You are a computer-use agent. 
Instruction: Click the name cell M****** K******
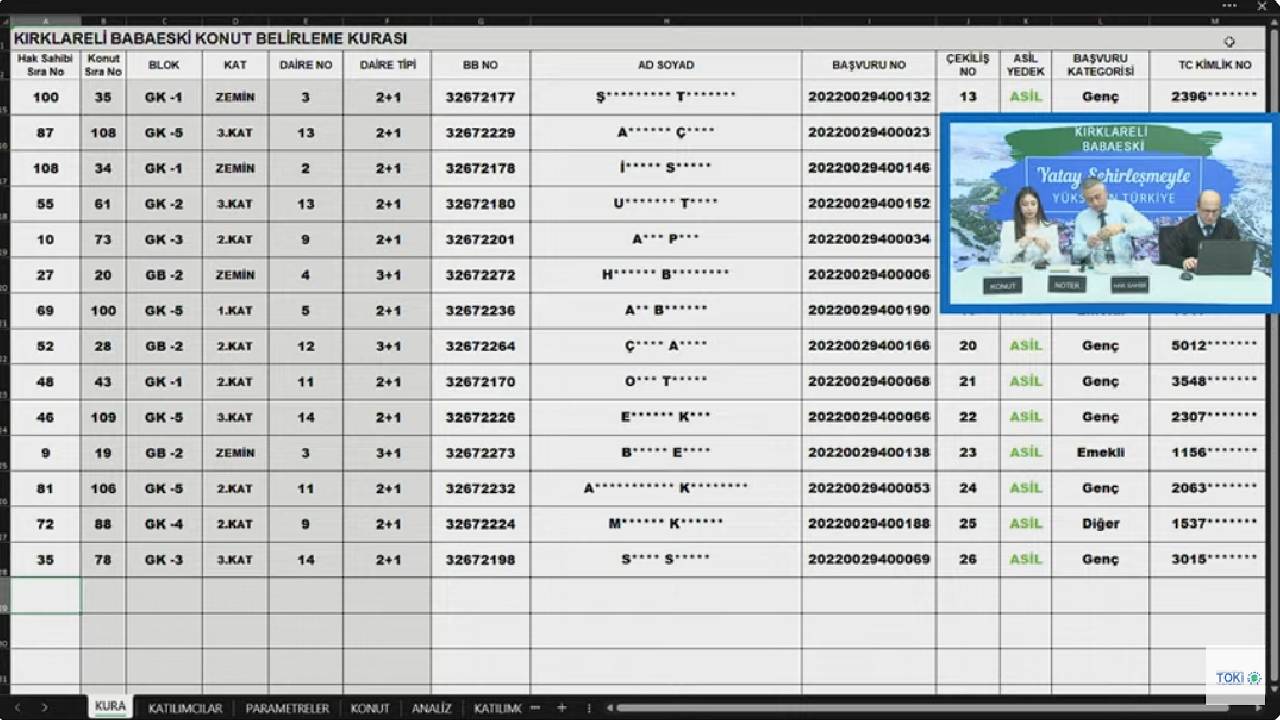point(665,524)
